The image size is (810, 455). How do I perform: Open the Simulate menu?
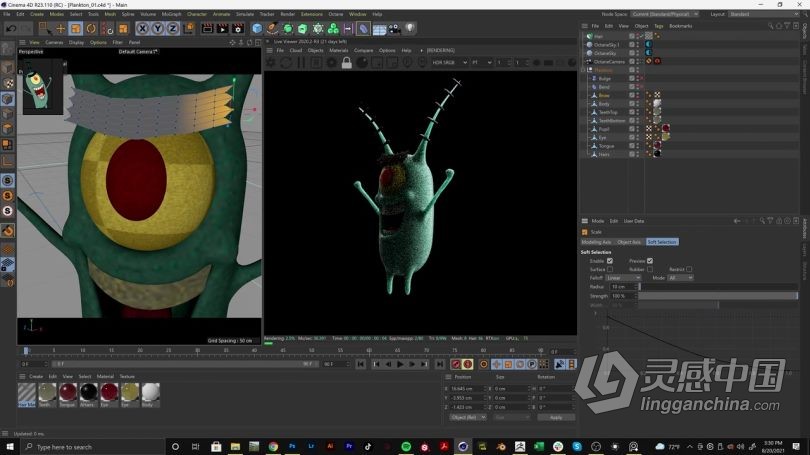245,14
